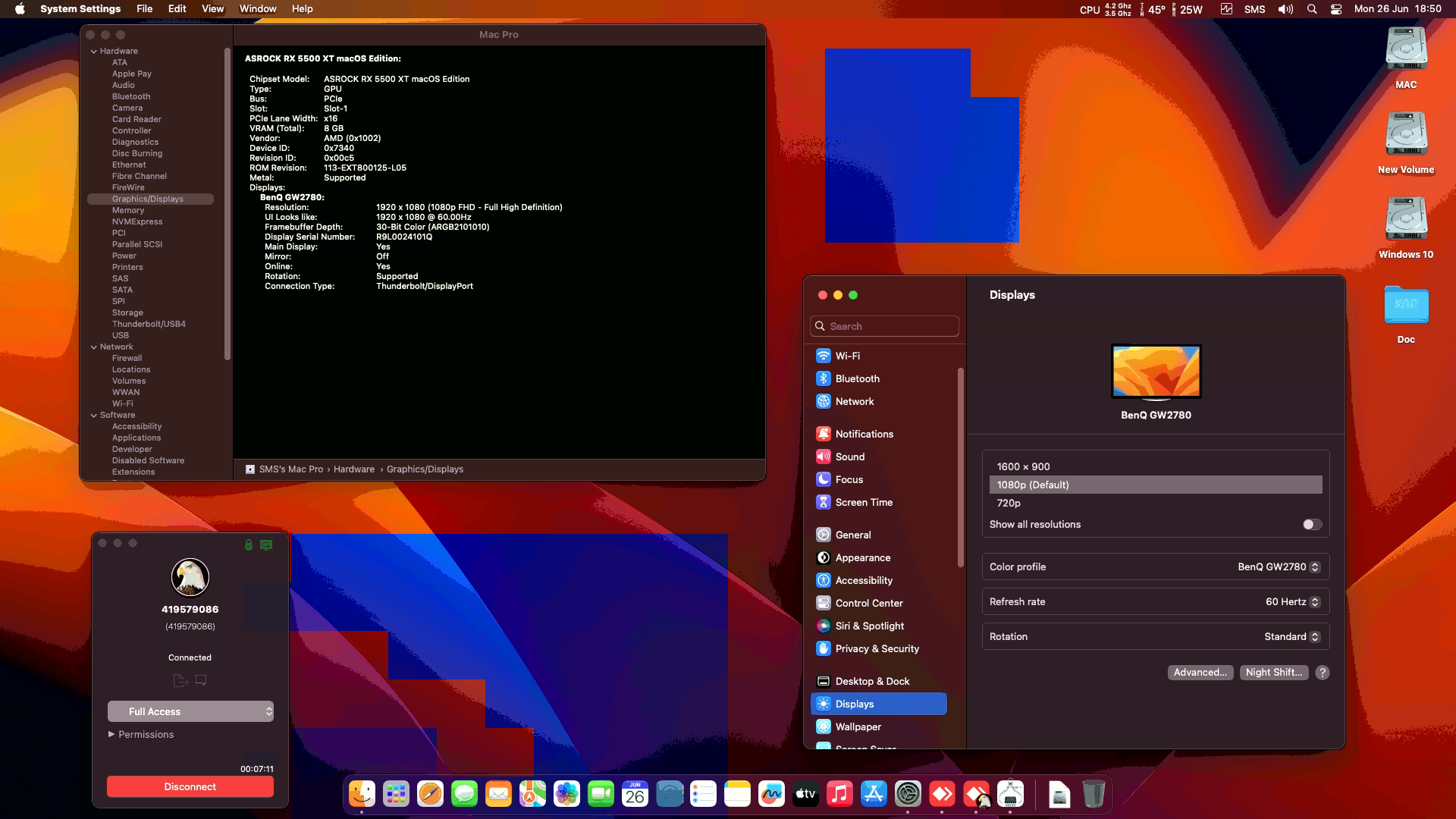Open the Edit menu
Viewport: 1456px width, 819px height.
(177, 9)
